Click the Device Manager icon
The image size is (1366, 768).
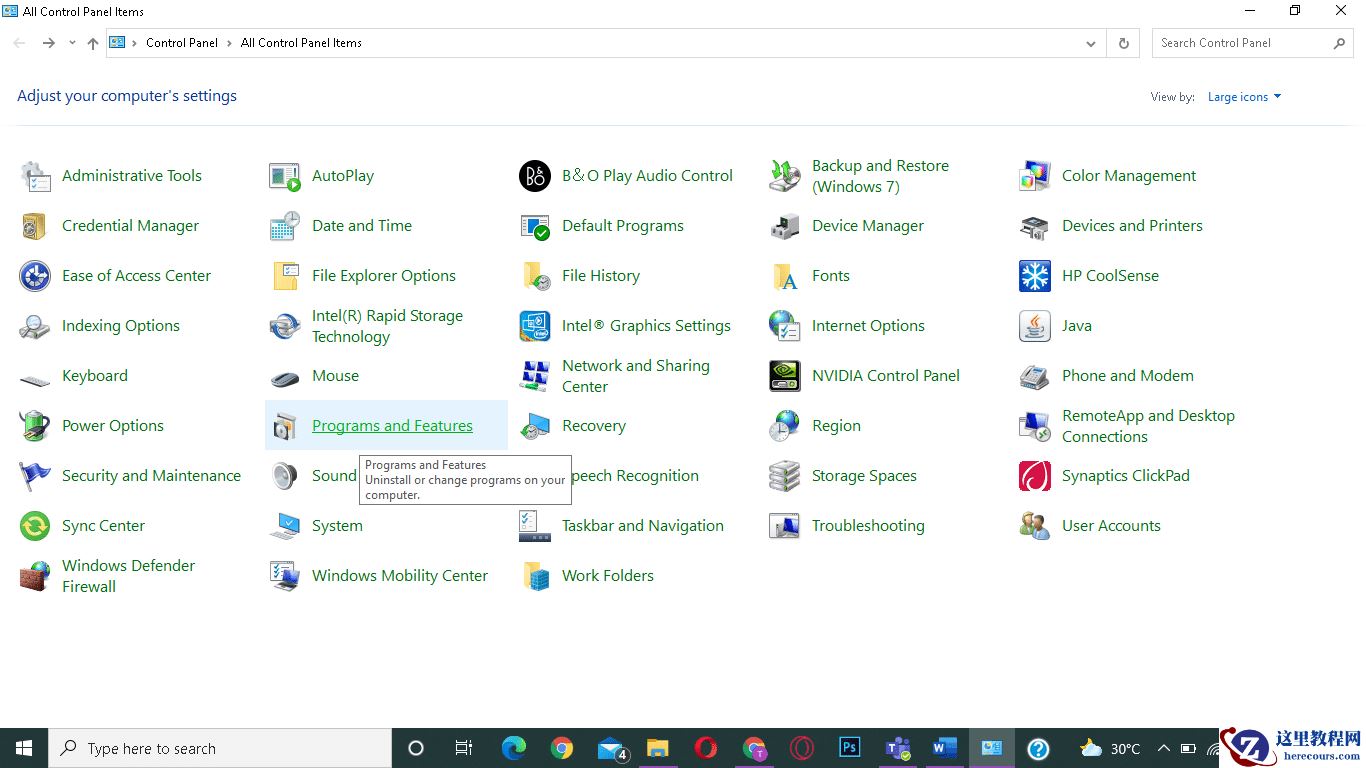point(784,226)
